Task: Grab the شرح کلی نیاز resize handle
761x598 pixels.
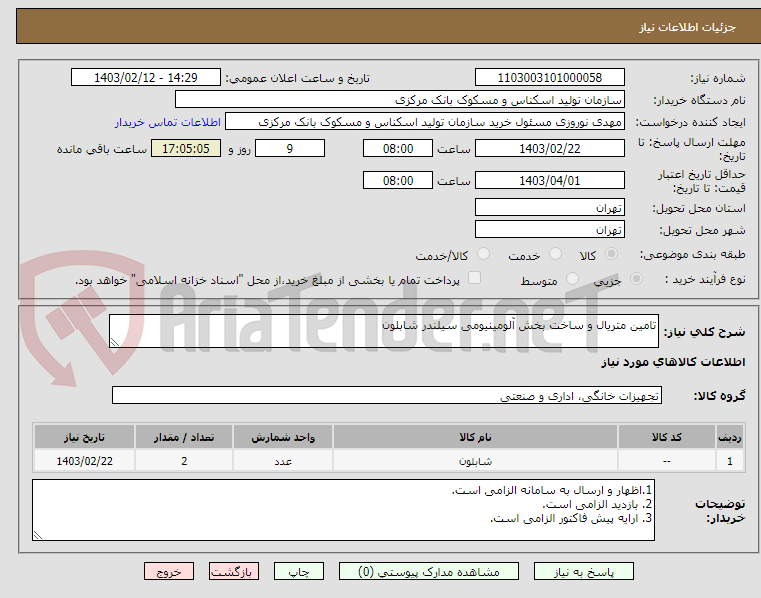Action: pyautogui.click(x=115, y=343)
